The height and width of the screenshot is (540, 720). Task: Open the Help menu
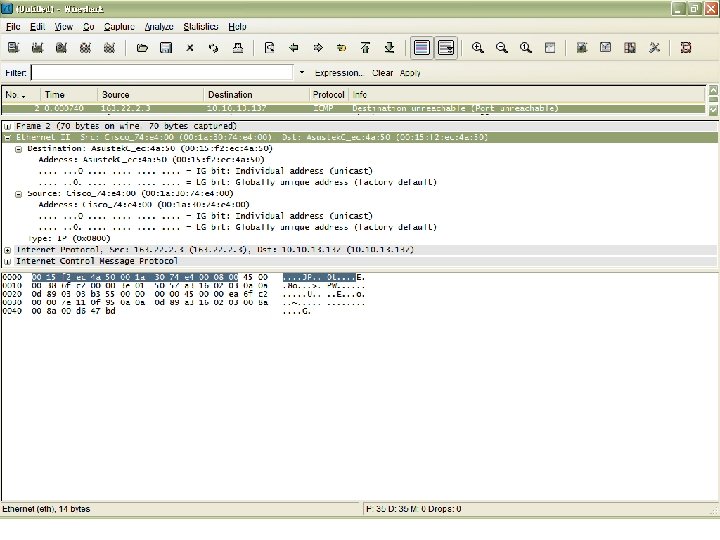(237, 27)
